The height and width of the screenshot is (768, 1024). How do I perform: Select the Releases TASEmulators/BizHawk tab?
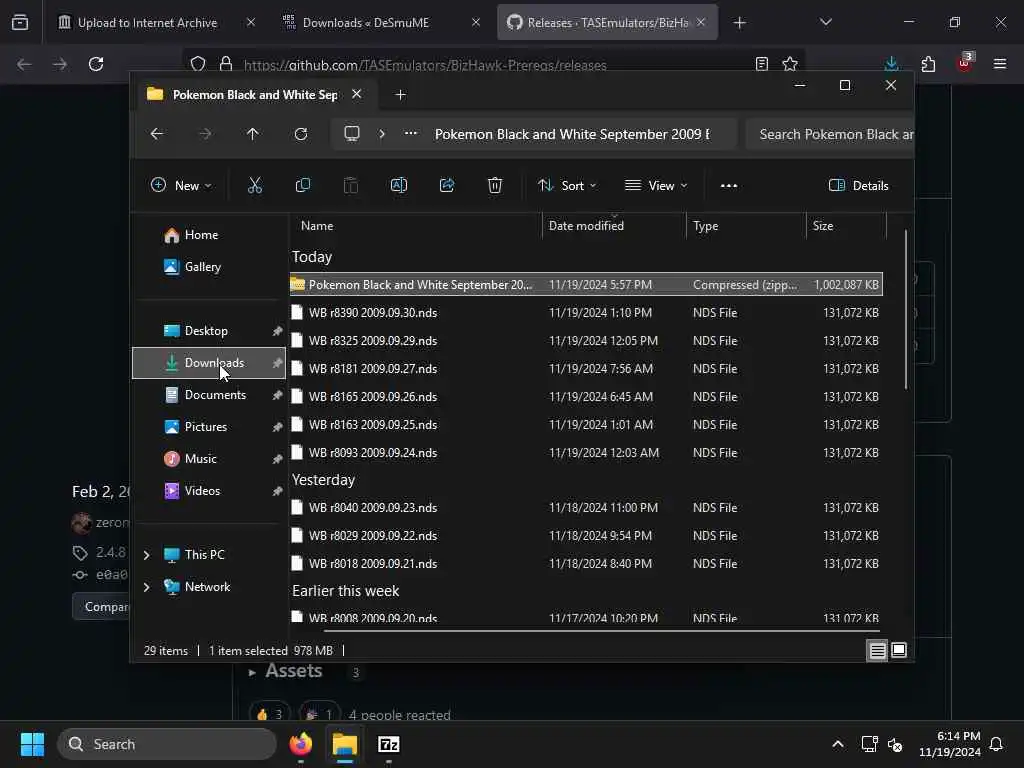coord(607,23)
